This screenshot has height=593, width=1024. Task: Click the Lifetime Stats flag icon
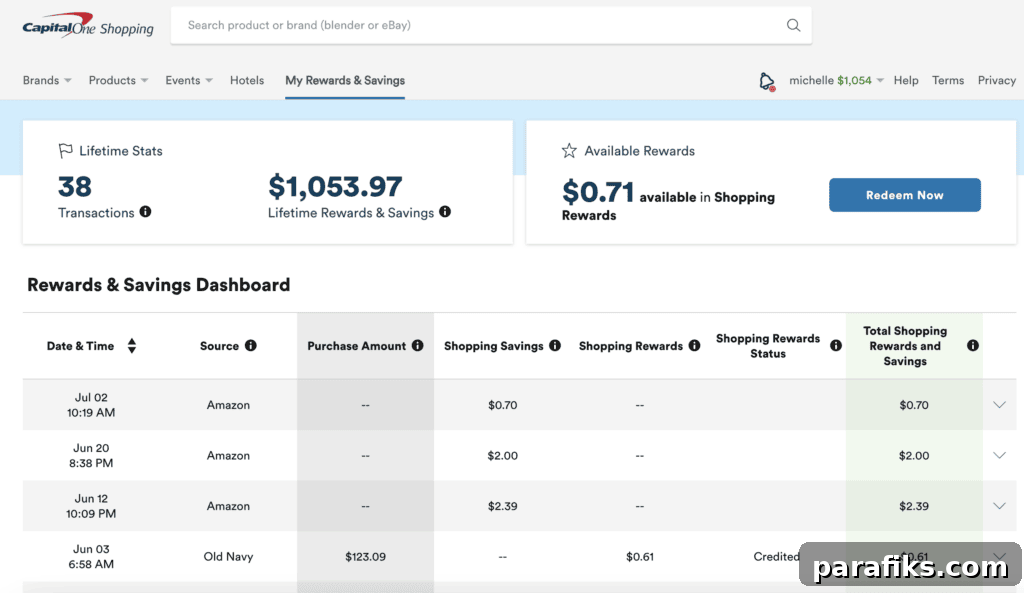(x=65, y=151)
